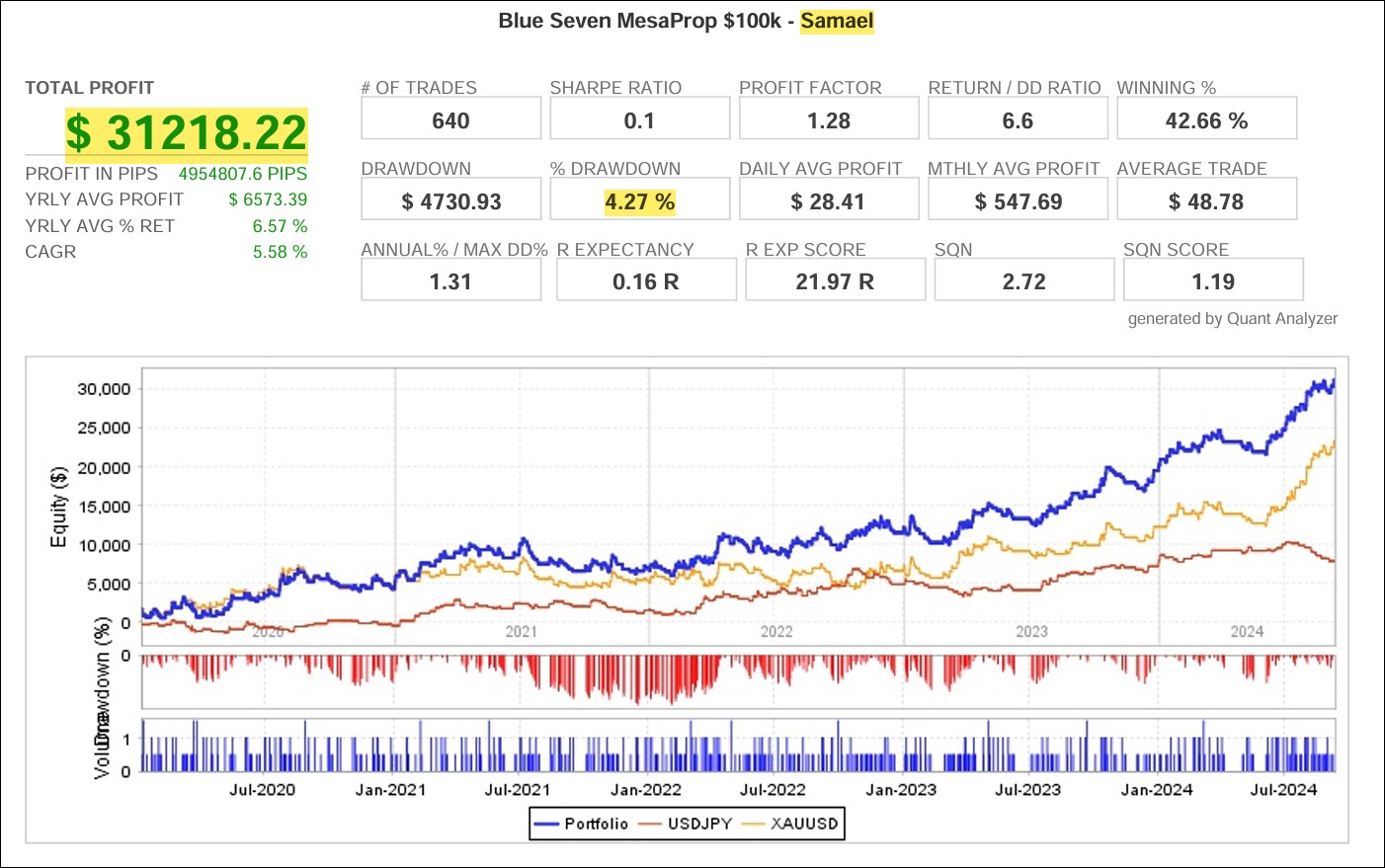Click the 2023 year marker inside the chart
Screen dimensions: 1385x868
[x=1031, y=632]
